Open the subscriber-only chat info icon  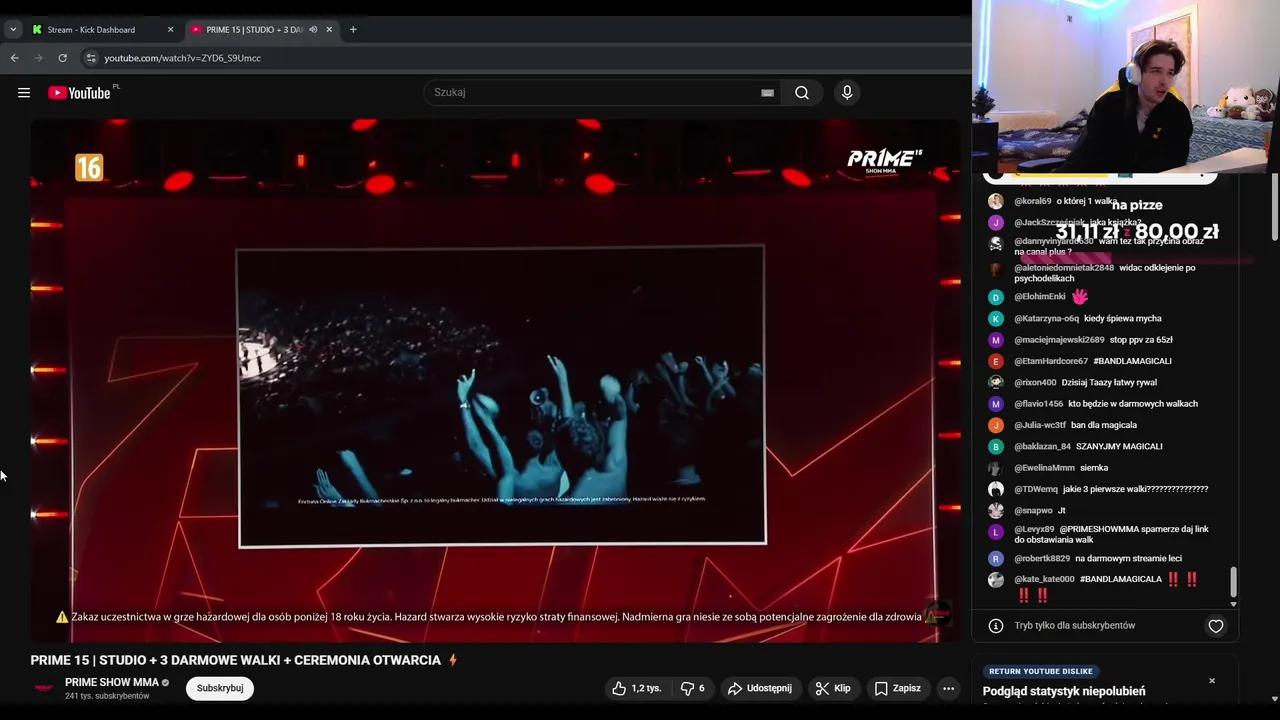(996, 626)
